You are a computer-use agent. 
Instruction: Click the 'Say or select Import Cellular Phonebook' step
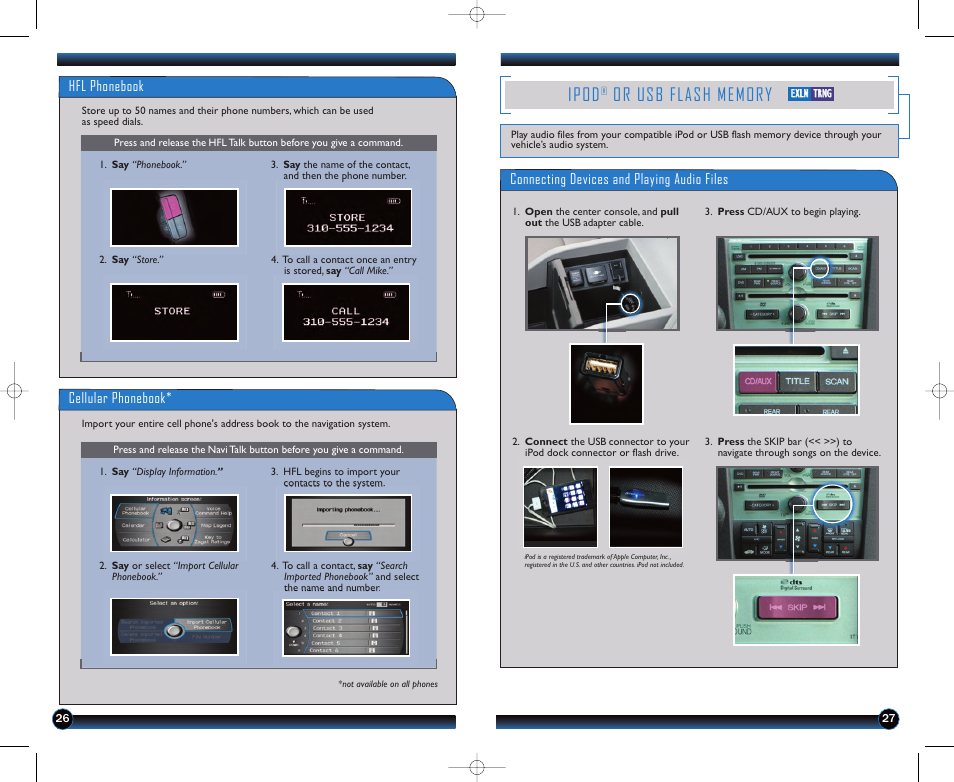(169, 571)
